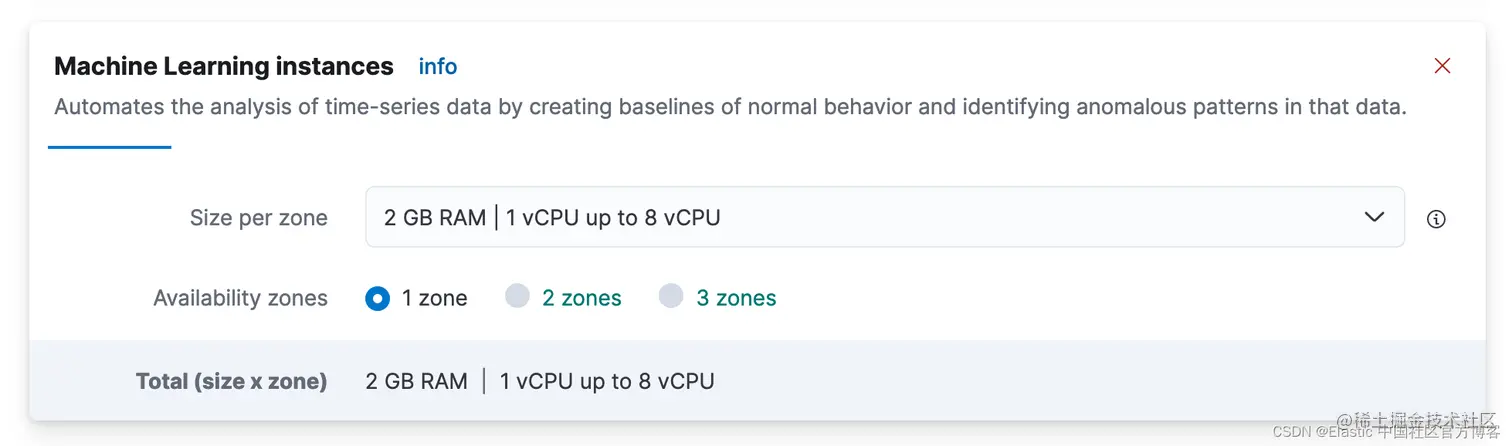Open the info tooltip icon beside size dropdown
The height and width of the screenshot is (446, 1512).
(x=1436, y=219)
